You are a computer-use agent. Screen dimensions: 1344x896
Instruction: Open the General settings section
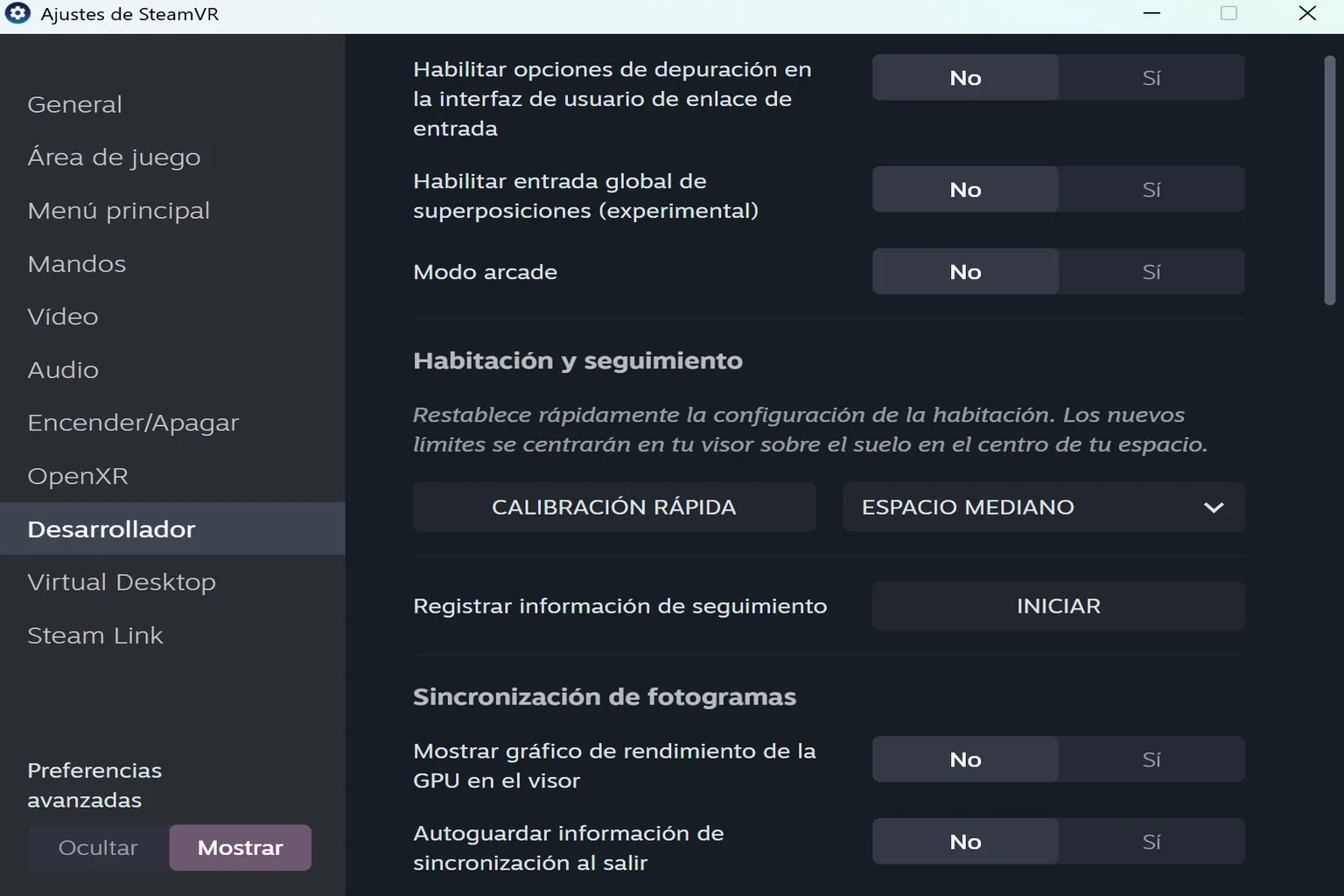172,104
